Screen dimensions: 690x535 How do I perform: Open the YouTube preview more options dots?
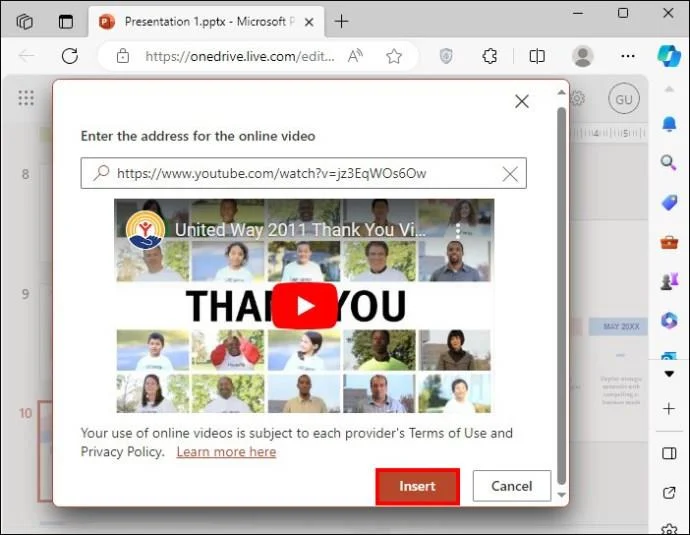(458, 230)
